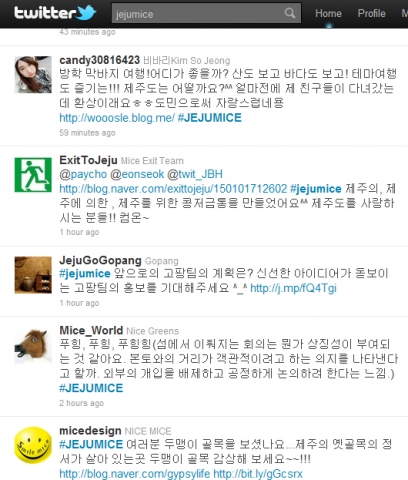Open ExitToJeju's green exit sign avatar

tap(33, 175)
